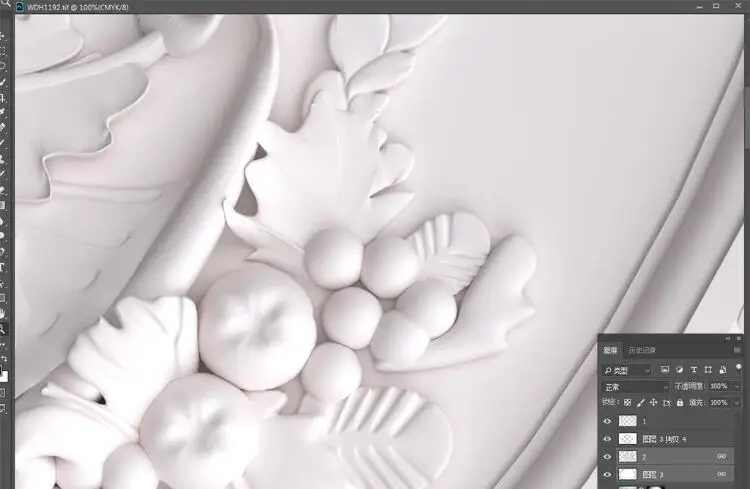The image size is (750, 489).
Task: Select the Horizontal Type tool
Action: click(2, 267)
